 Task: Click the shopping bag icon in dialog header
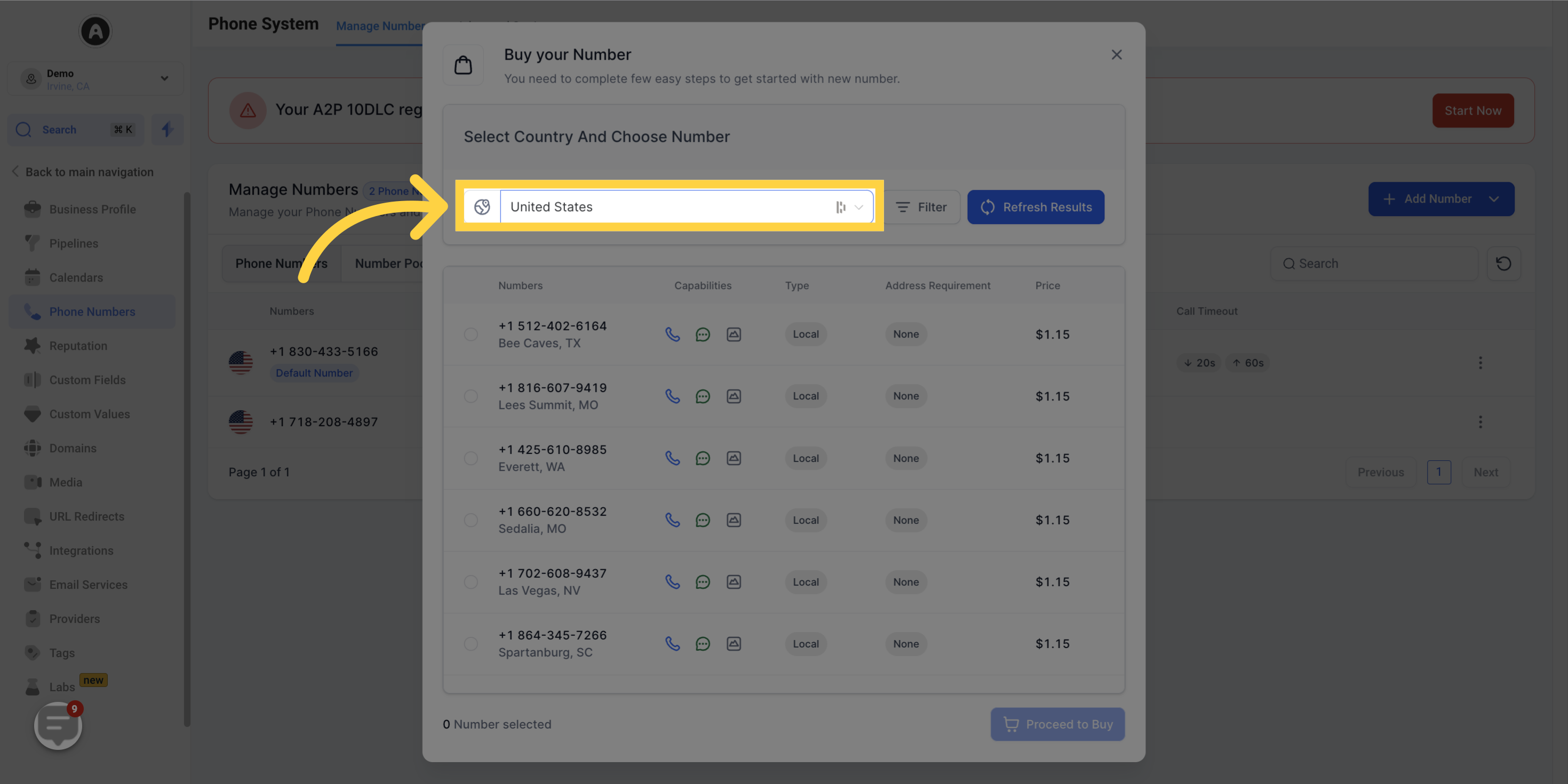coord(463,66)
